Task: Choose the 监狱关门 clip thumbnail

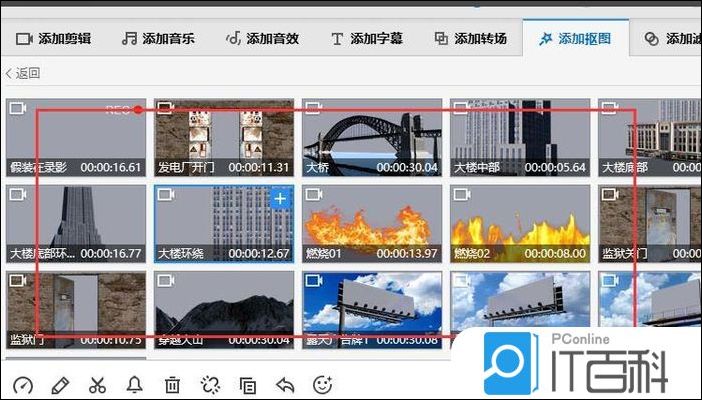Action: [650, 224]
